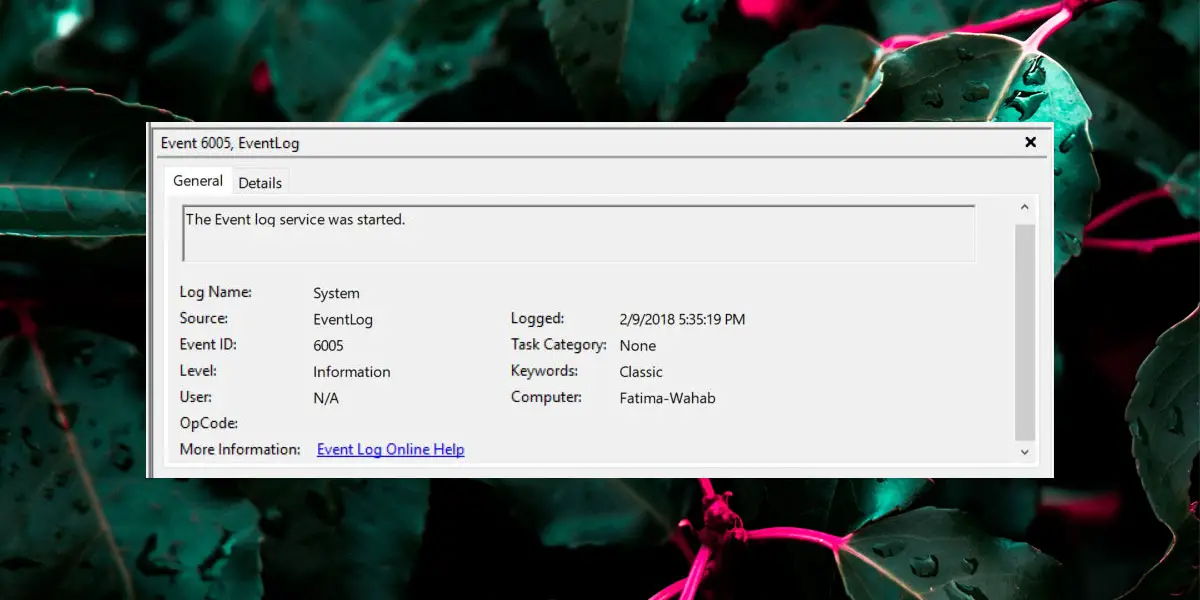Viewport: 1200px width, 600px height.
Task: Select the Log Name value System
Action: click(336, 293)
